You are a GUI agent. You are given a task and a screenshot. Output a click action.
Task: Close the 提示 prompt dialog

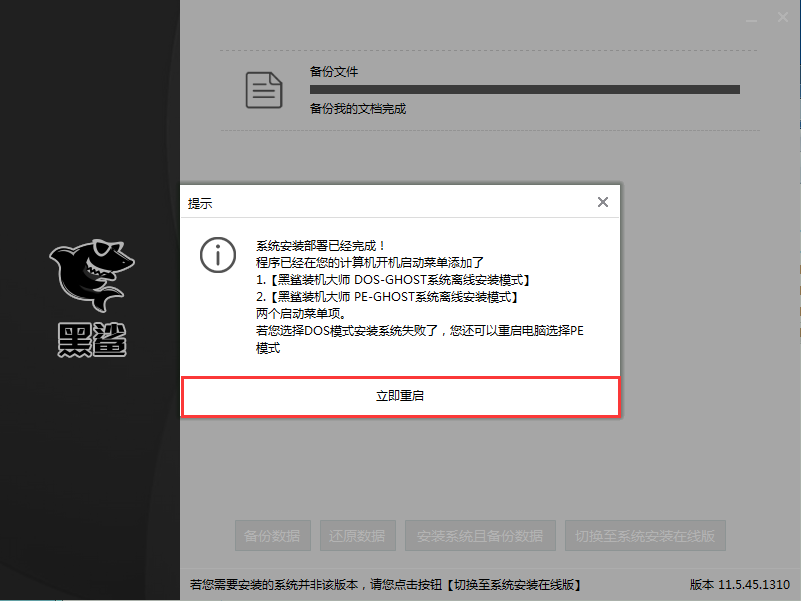(x=603, y=201)
